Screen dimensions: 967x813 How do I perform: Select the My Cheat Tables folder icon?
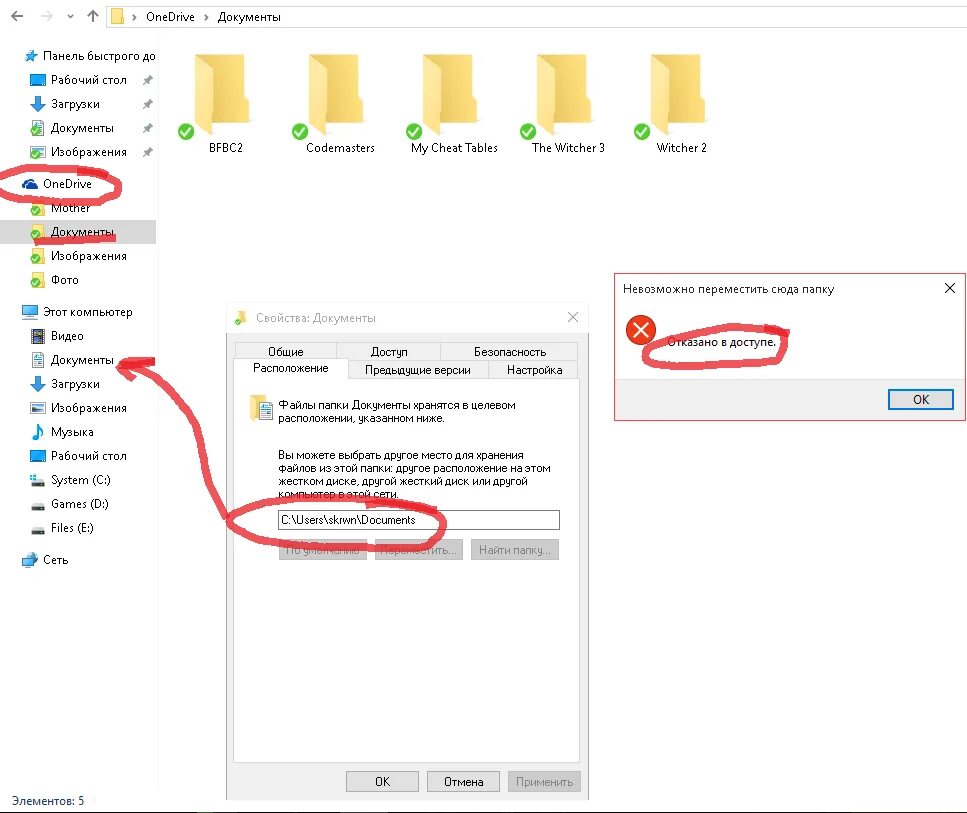coord(449,94)
